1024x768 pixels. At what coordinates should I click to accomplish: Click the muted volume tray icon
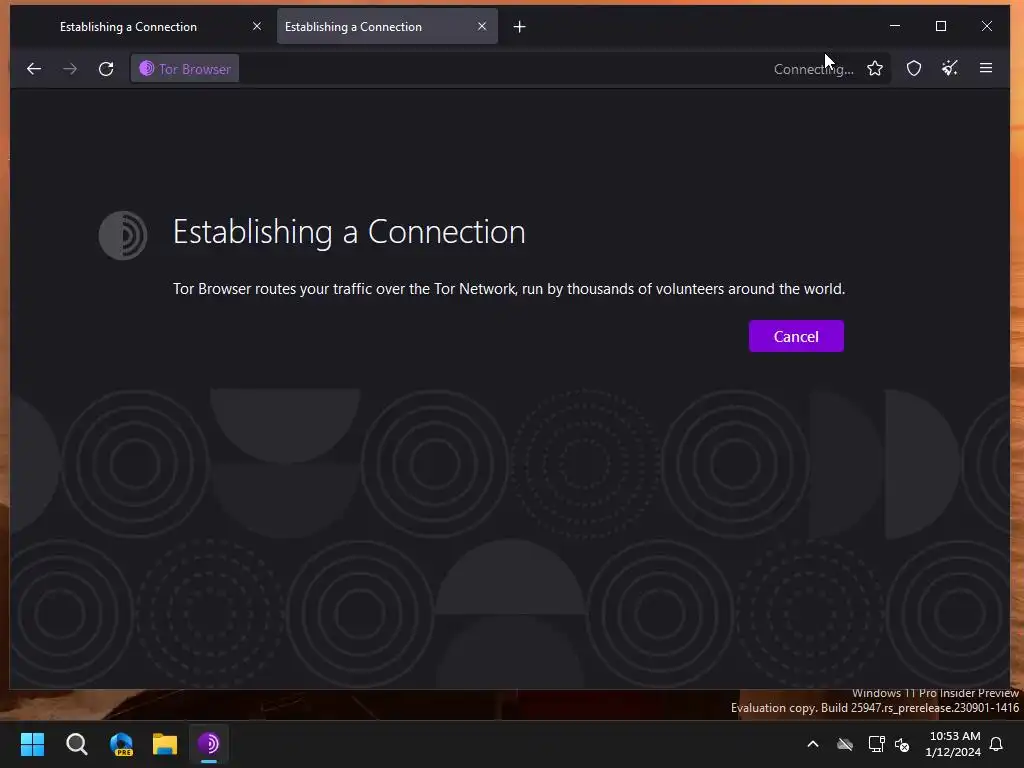point(902,744)
